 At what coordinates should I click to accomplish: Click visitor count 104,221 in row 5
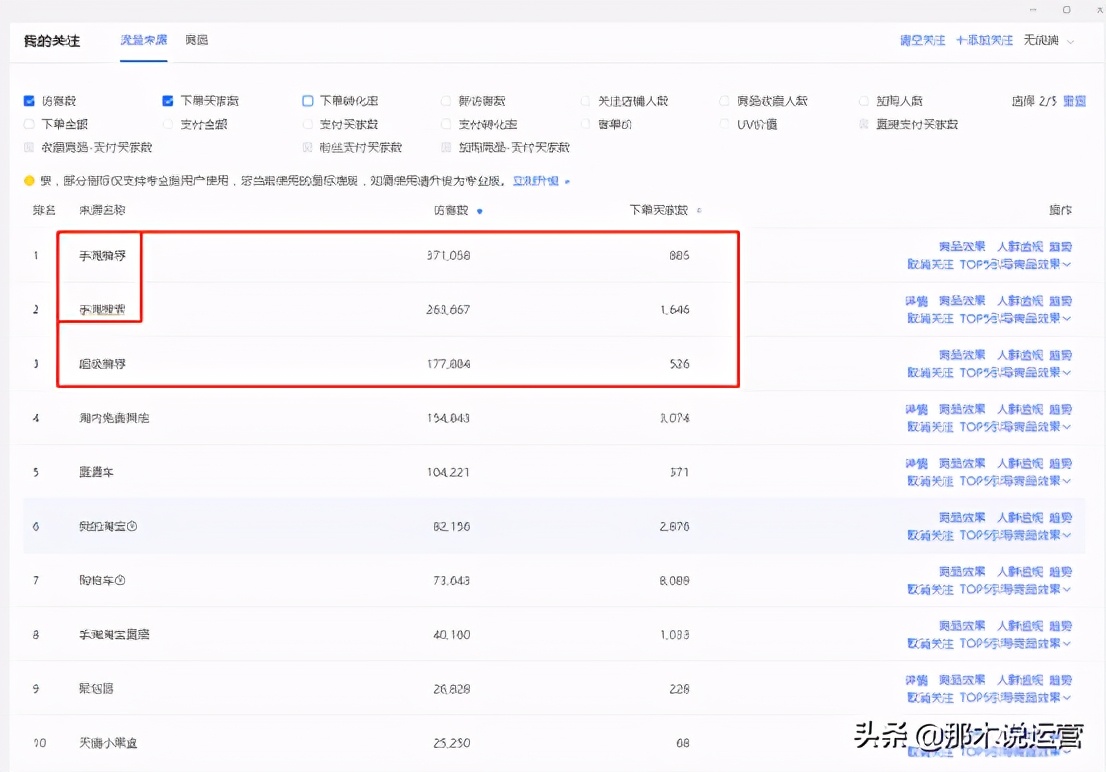pyautogui.click(x=448, y=472)
